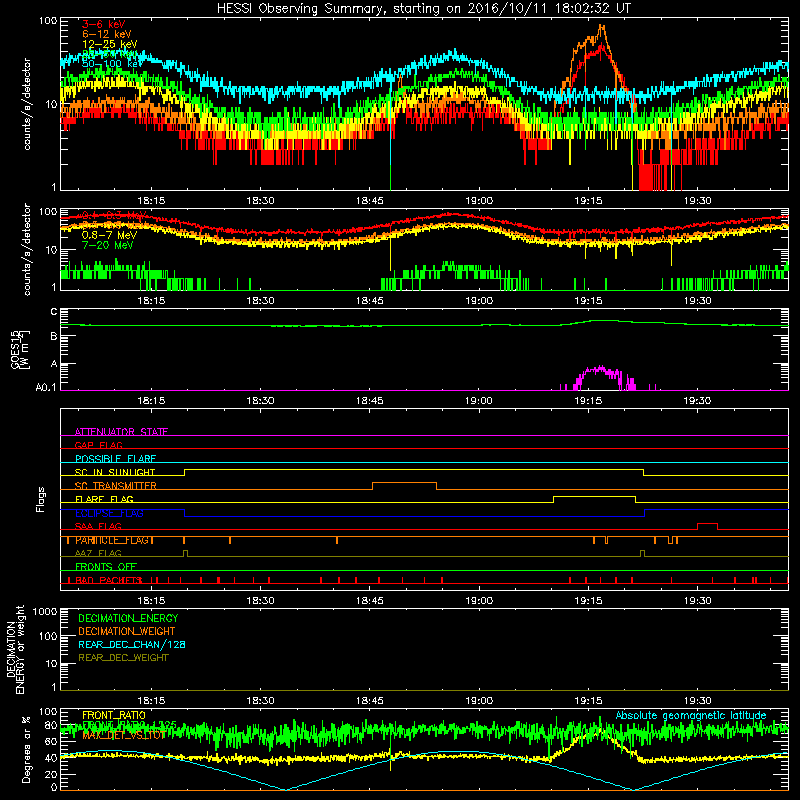Select the POSSIBLE_FLARE label
This screenshot has width=800, height=800.
click(x=115, y=459)
